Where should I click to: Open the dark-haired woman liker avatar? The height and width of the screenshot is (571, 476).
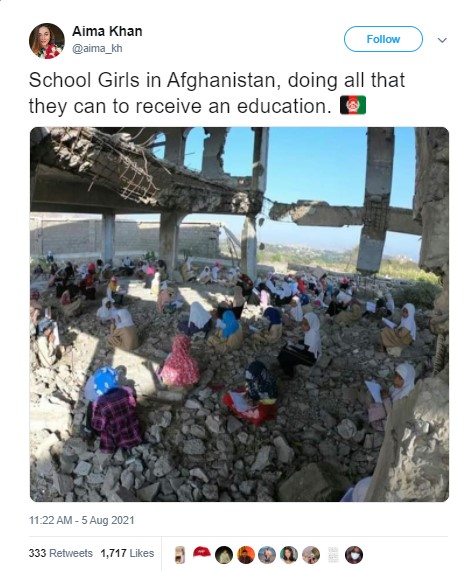point(289,555)
